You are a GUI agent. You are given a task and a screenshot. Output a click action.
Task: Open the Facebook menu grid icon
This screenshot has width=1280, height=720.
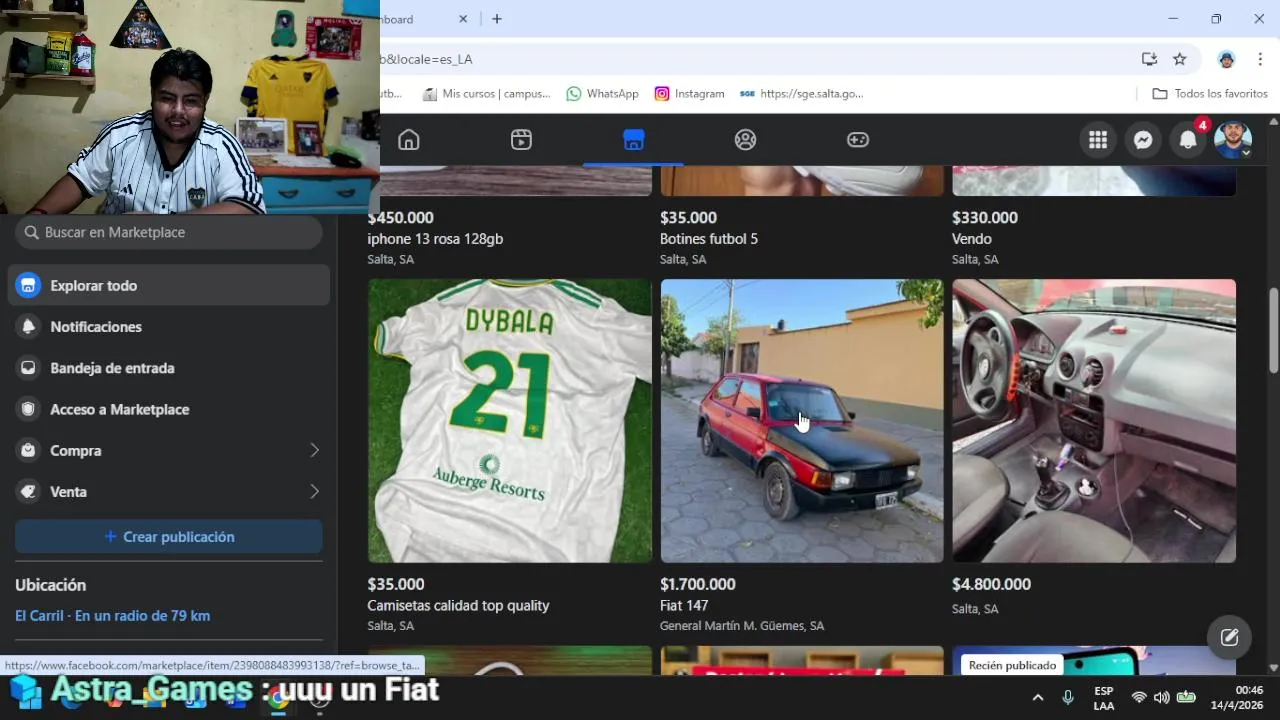click(x=1098, y=140)
